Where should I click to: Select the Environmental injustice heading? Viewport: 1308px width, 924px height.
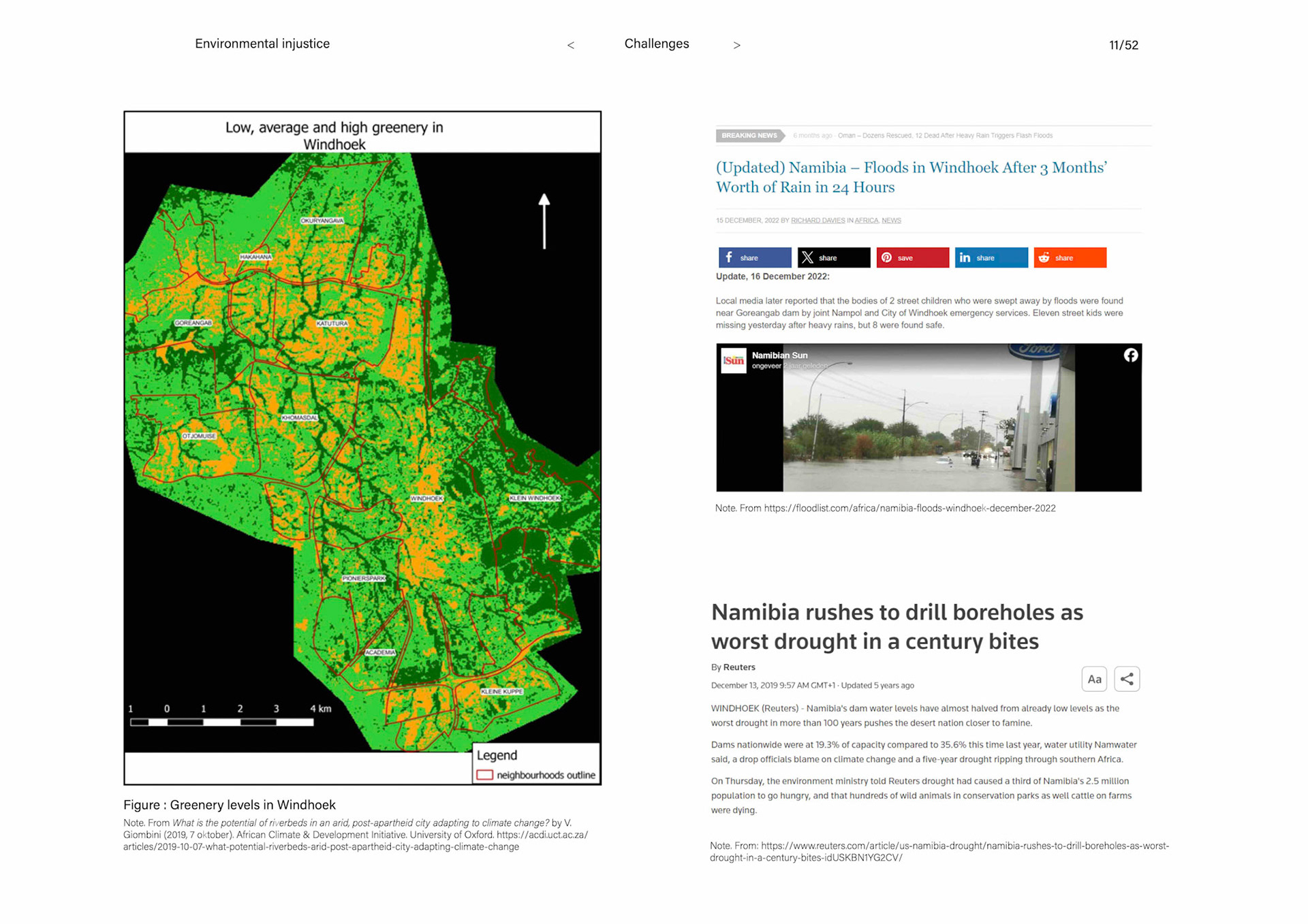pyautogui.click(x=262, y=44)
